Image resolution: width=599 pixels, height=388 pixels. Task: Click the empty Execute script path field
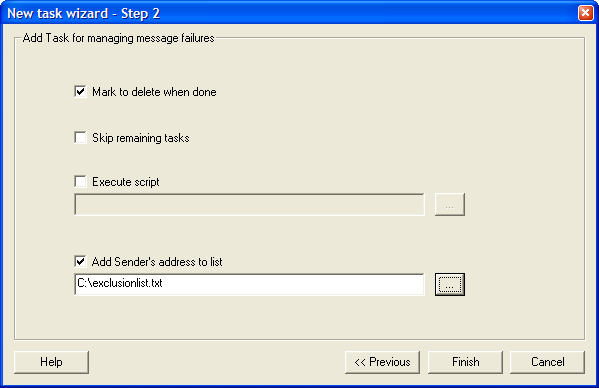pyautogui.click(x=249, y=204)
